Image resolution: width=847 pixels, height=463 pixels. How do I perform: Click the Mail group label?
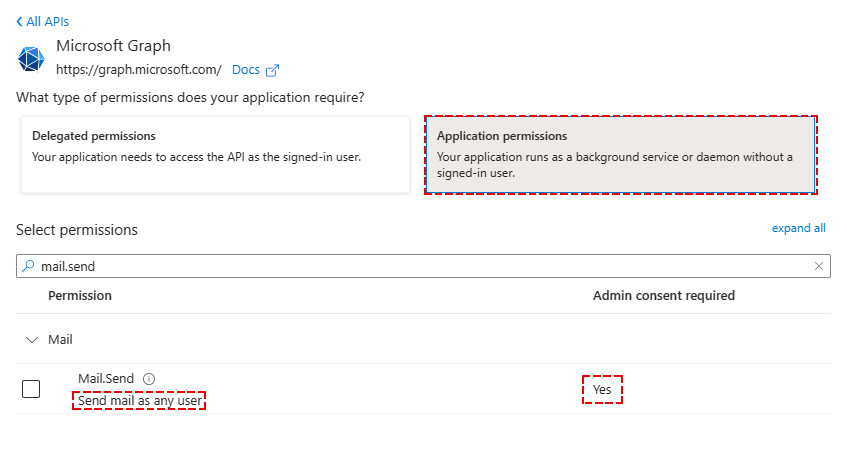60,340
